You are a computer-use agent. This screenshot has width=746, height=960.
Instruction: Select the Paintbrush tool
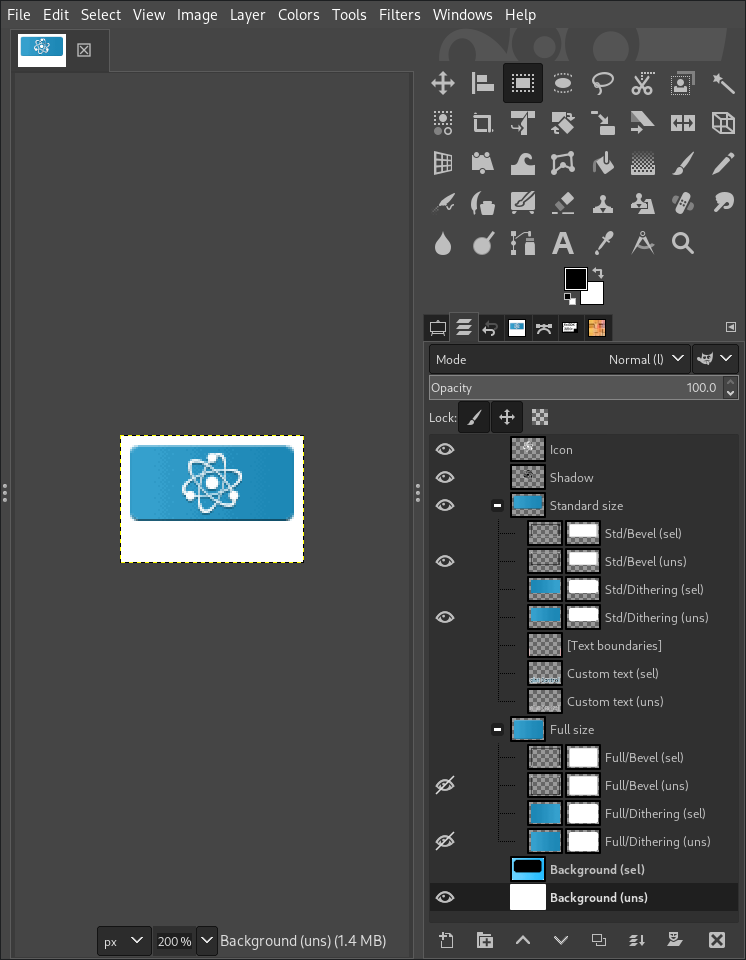(682, 163)
